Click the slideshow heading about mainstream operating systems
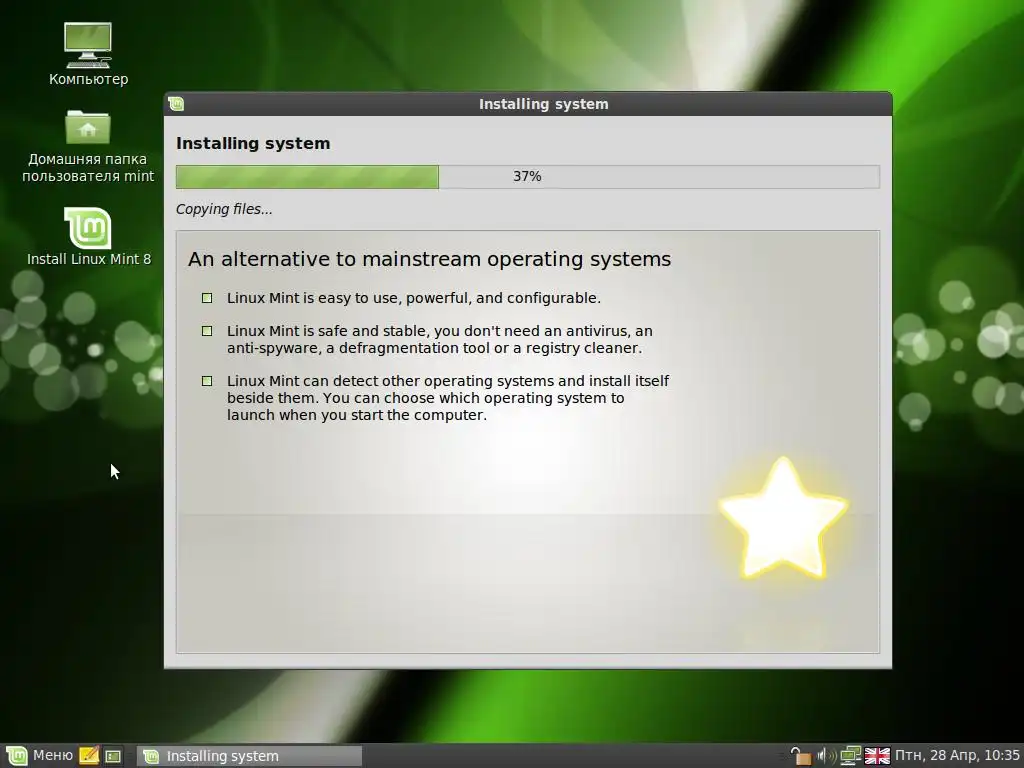The width and height of the screenshot is (1024, 768). pyautogui.click(x=429, y=259)
